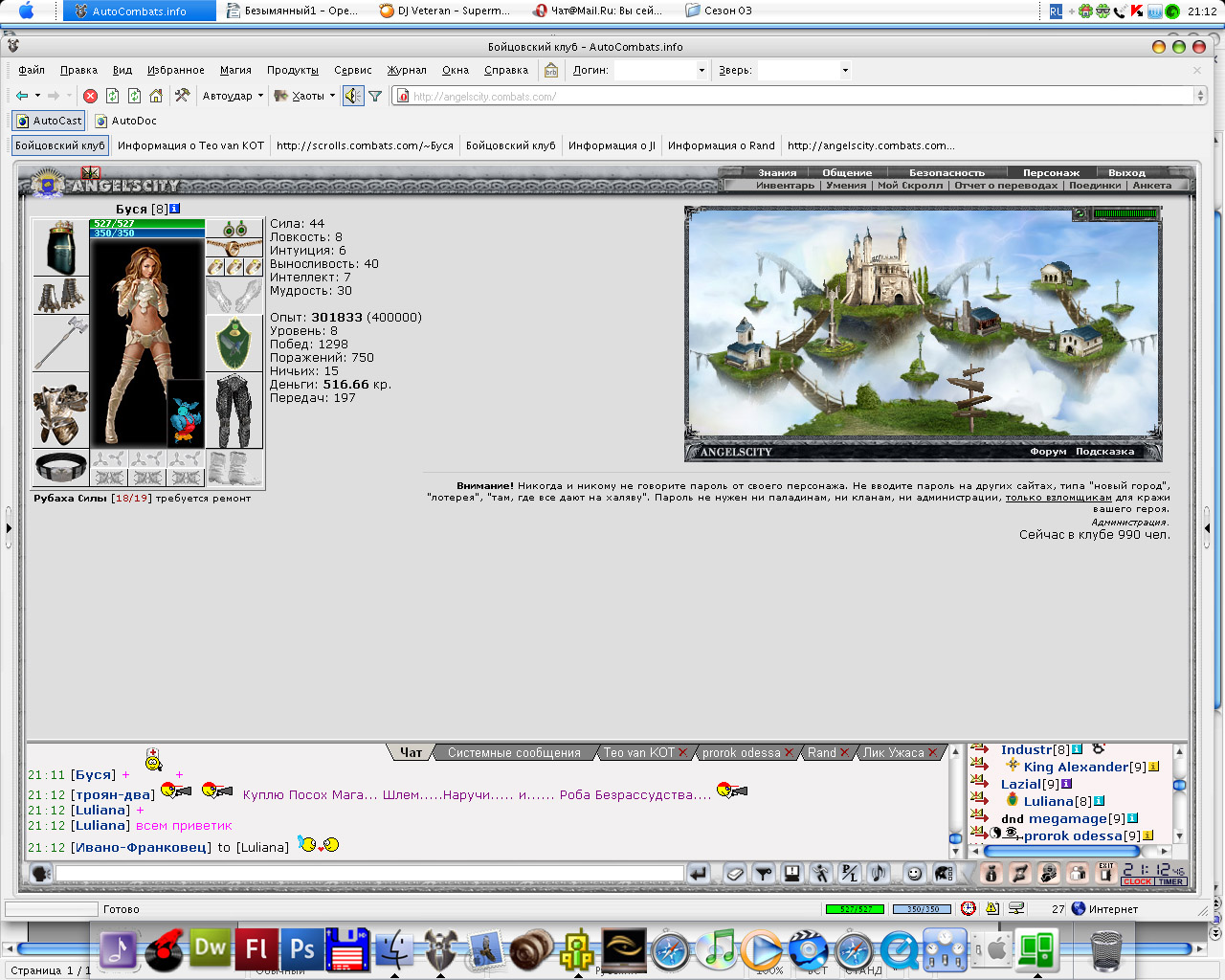Open the Магия menu

pos(235,70)
